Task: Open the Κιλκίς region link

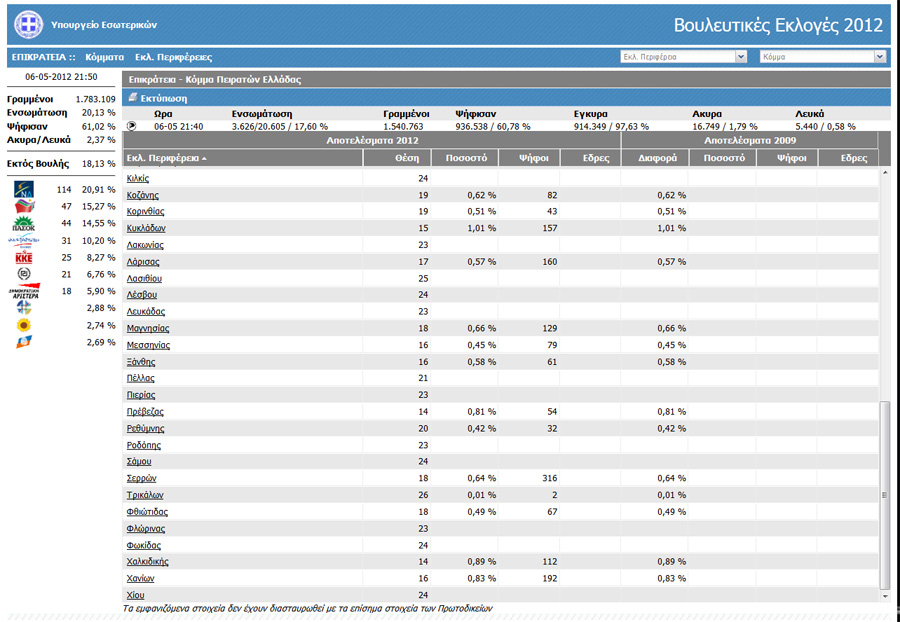Action: 138,178
